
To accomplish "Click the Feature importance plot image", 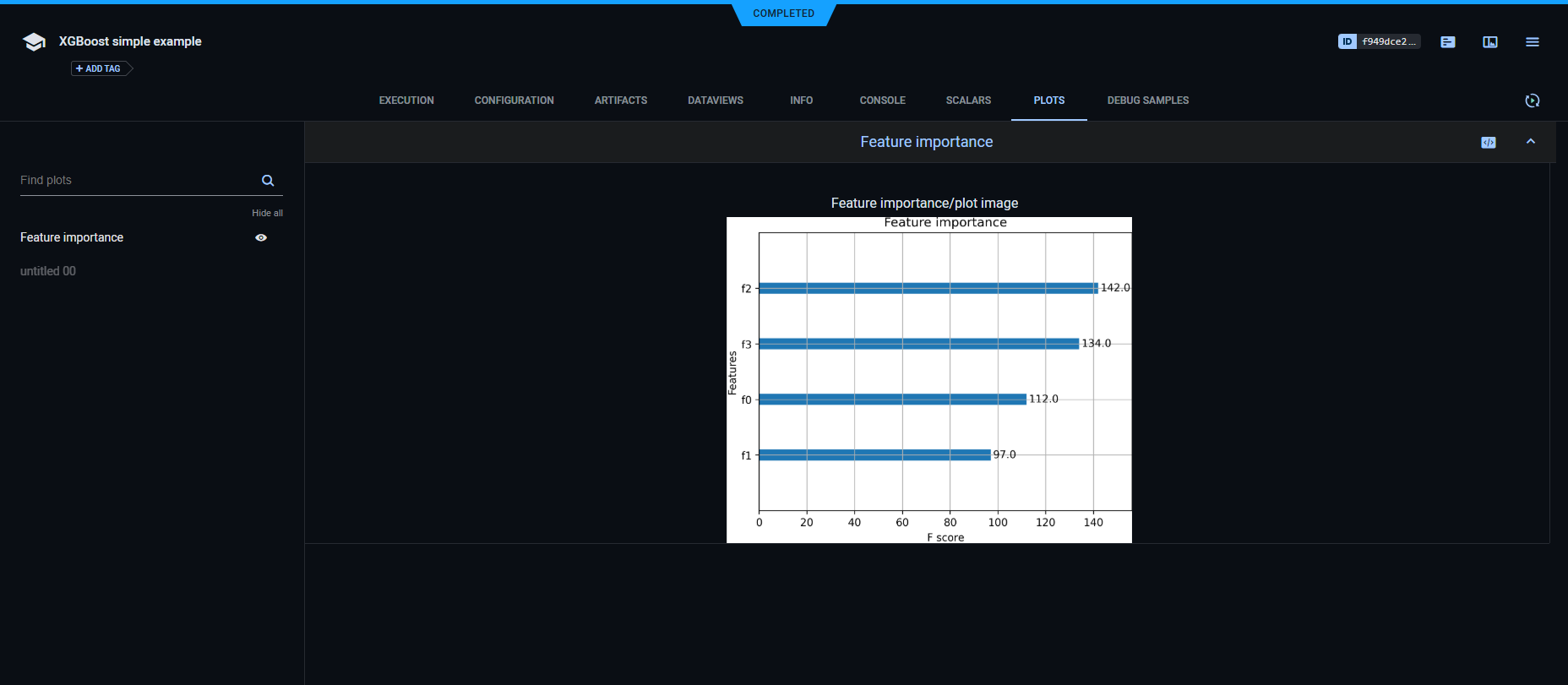I will click(928, 380).
